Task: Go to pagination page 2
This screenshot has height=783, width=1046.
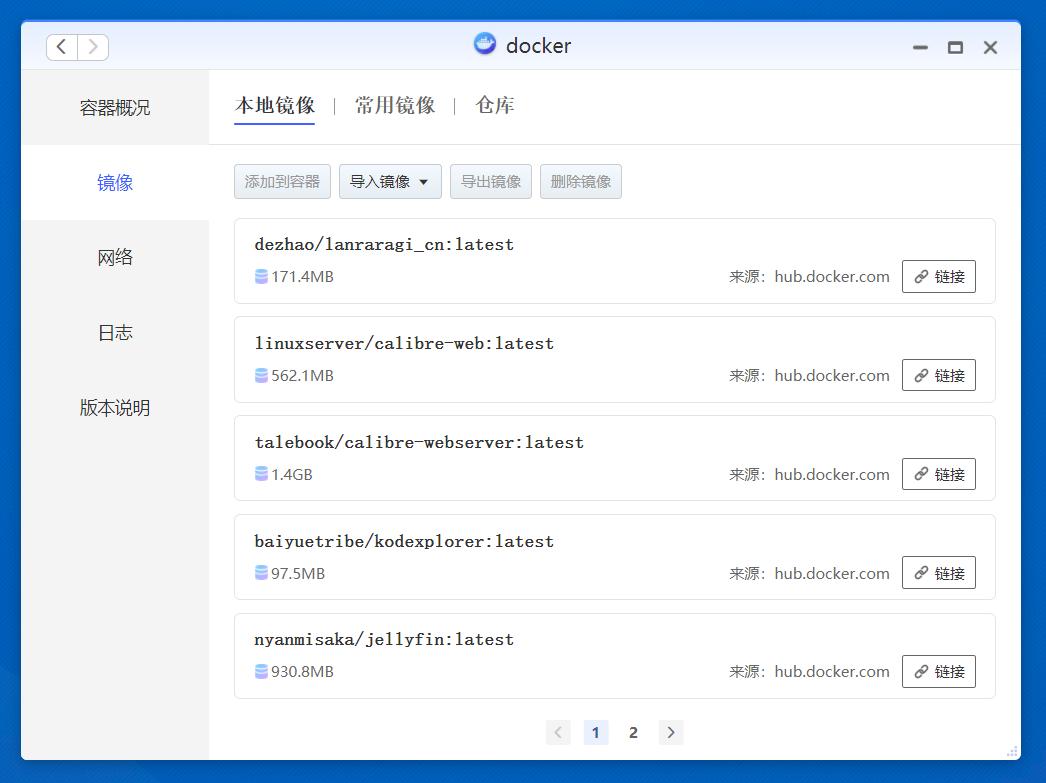Action: pyautogui.click(x=633, y=732)
